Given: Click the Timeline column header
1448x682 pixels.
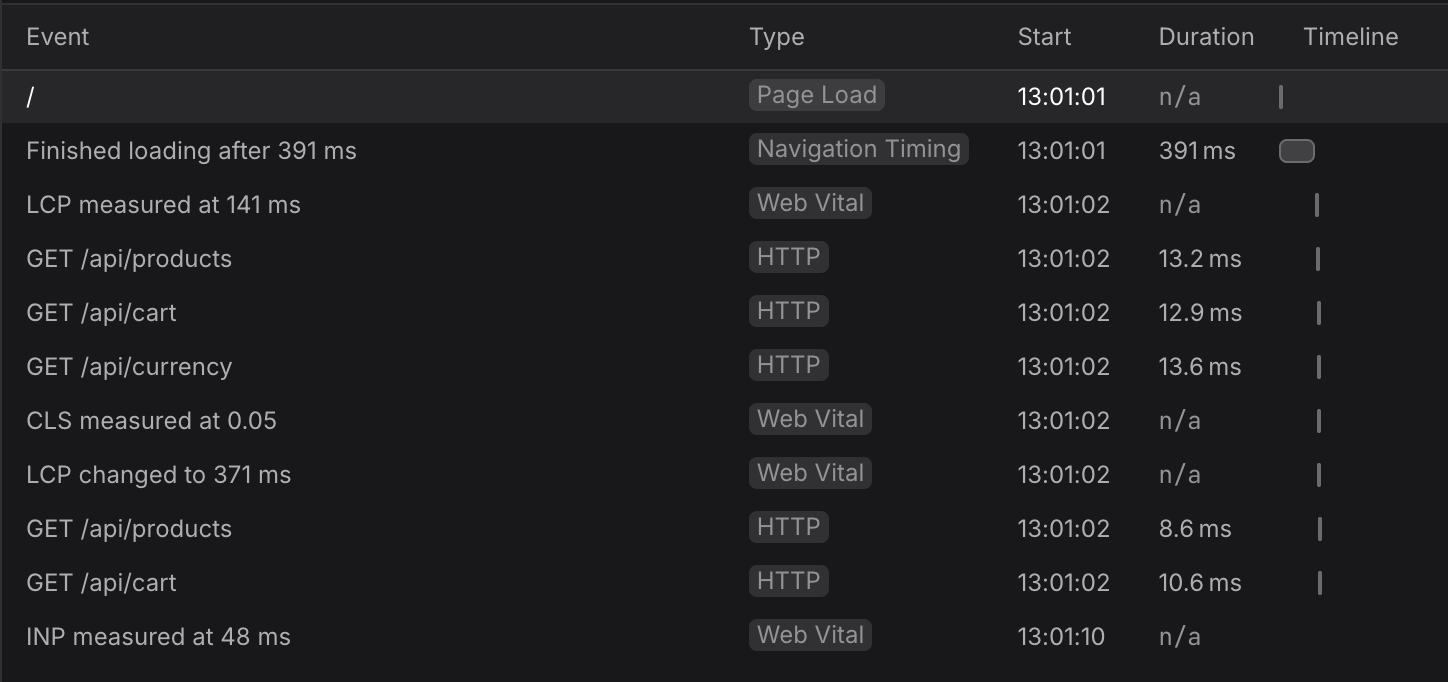Looking at the screenshot, I should click(1351, 37).
